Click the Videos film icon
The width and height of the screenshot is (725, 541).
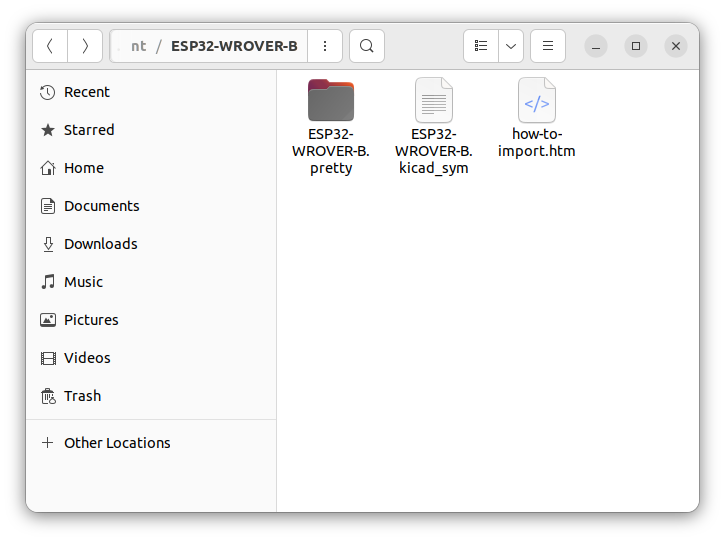tap(48, 358)
